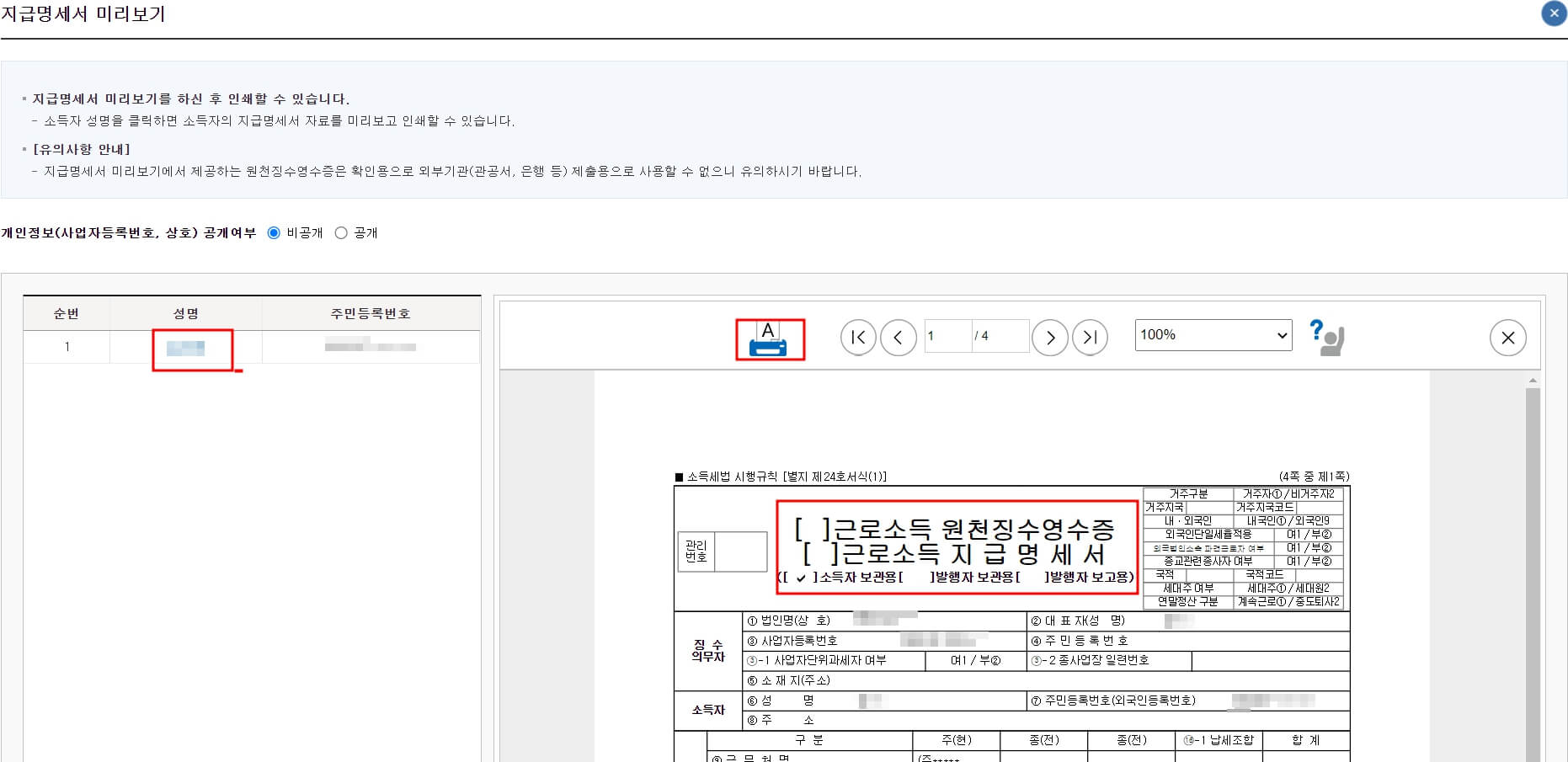Click the (4쪽 중 제1쪽) page caption
The image size is (1568, 762).
pyautogui.click(x=1314, y=477)
